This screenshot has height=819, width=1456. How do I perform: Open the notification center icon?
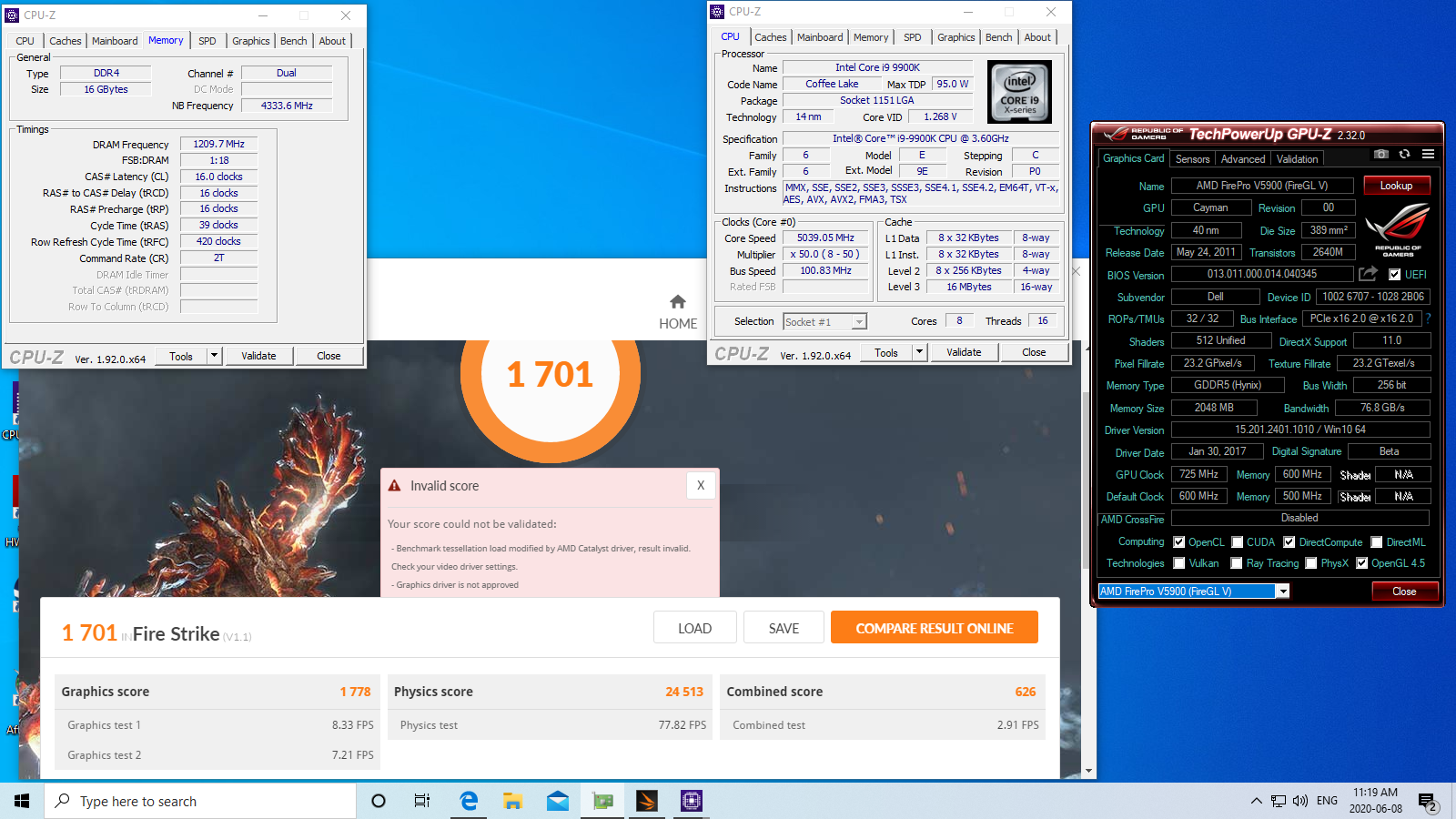(1428, 802)
